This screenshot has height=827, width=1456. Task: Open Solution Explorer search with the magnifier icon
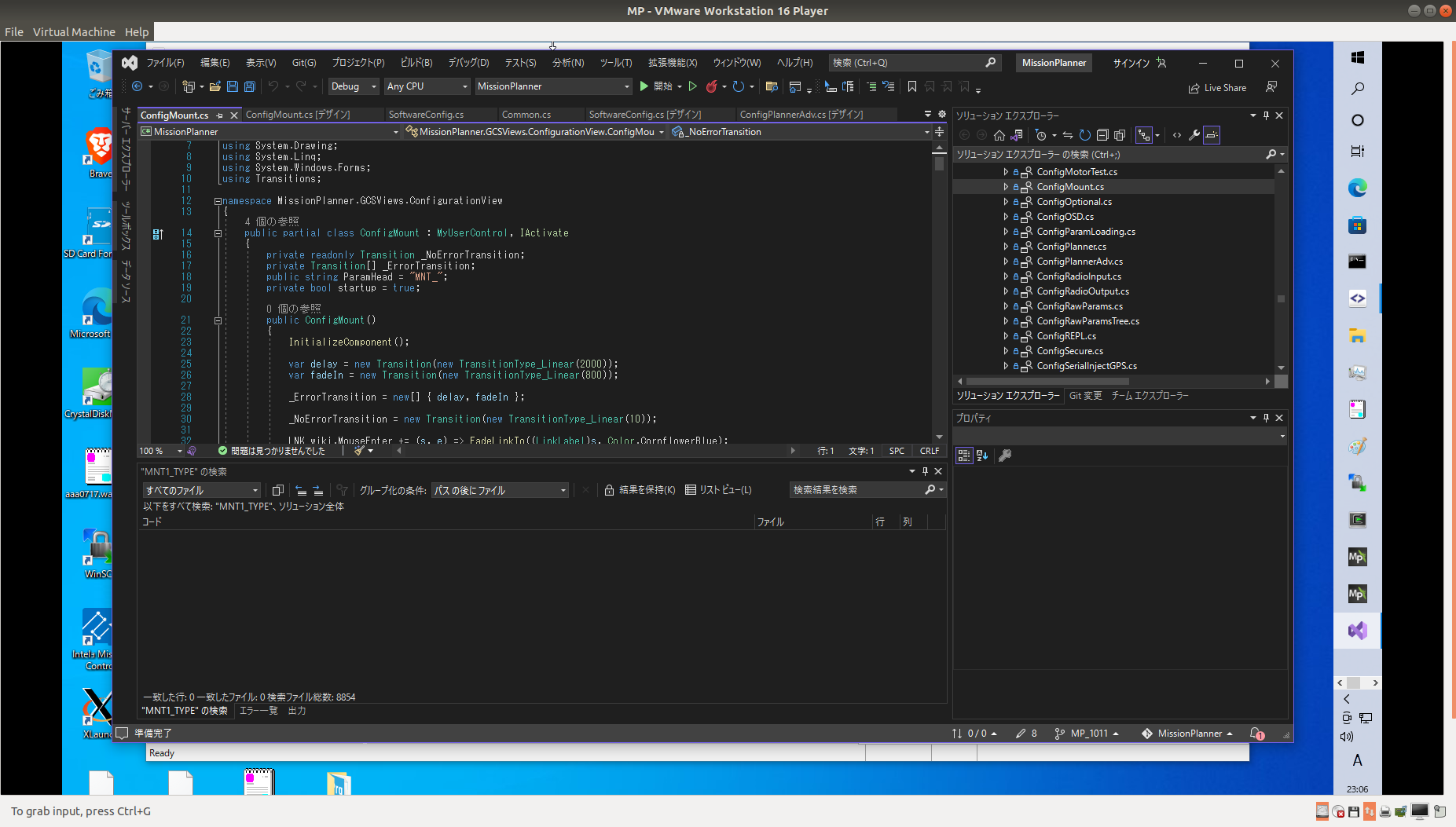coord(1271,154)
